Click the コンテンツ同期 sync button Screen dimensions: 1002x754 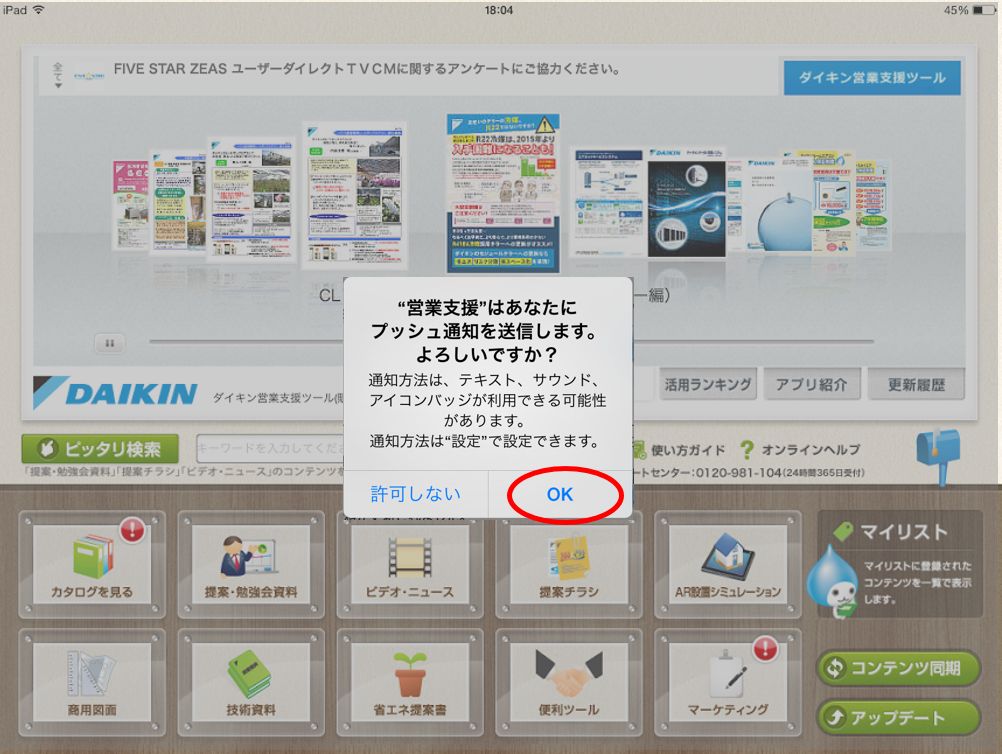[898, 668]
